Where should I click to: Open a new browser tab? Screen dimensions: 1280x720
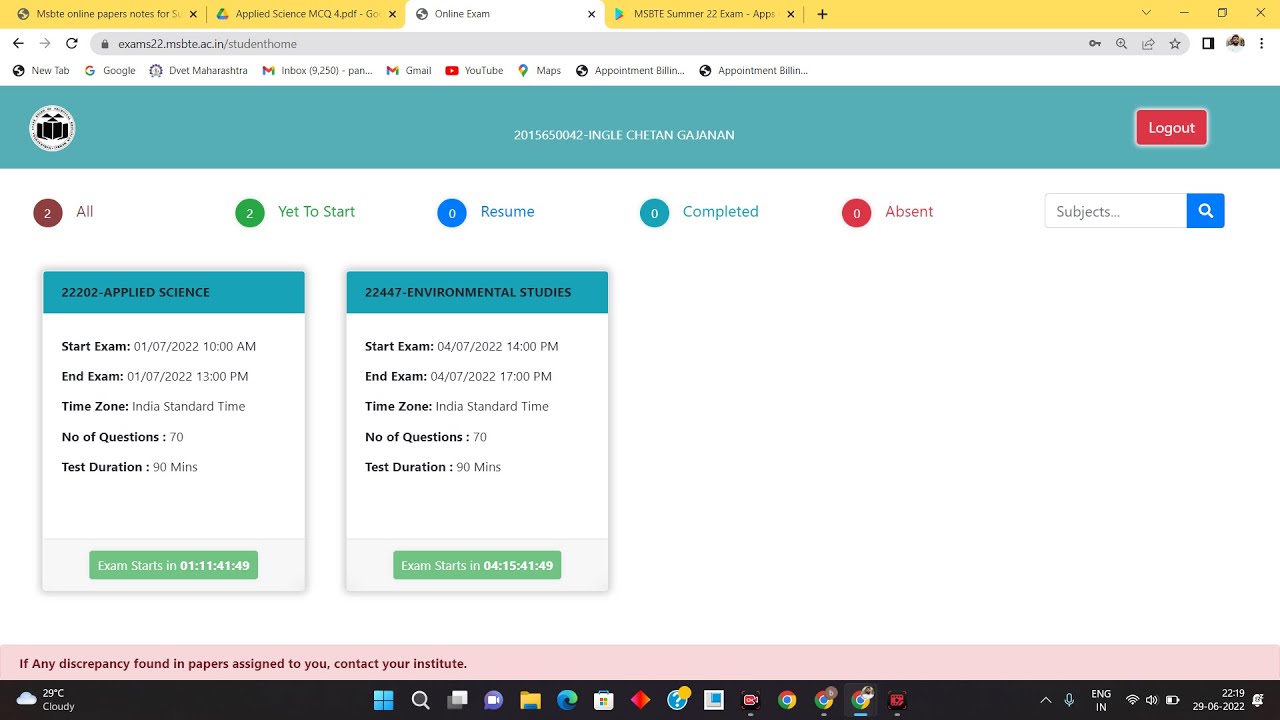coord(822,14)
